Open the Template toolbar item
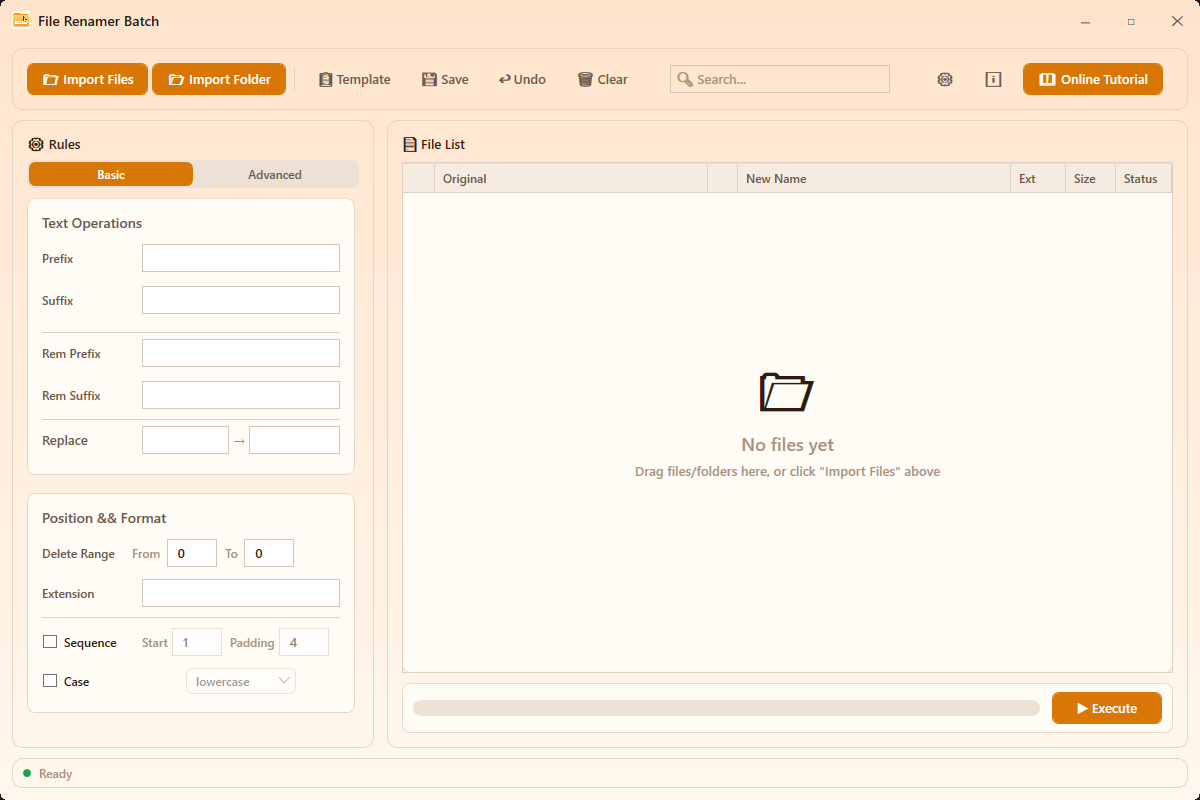Viewport: 1200px width, 800px height. (x=355, y=79)
